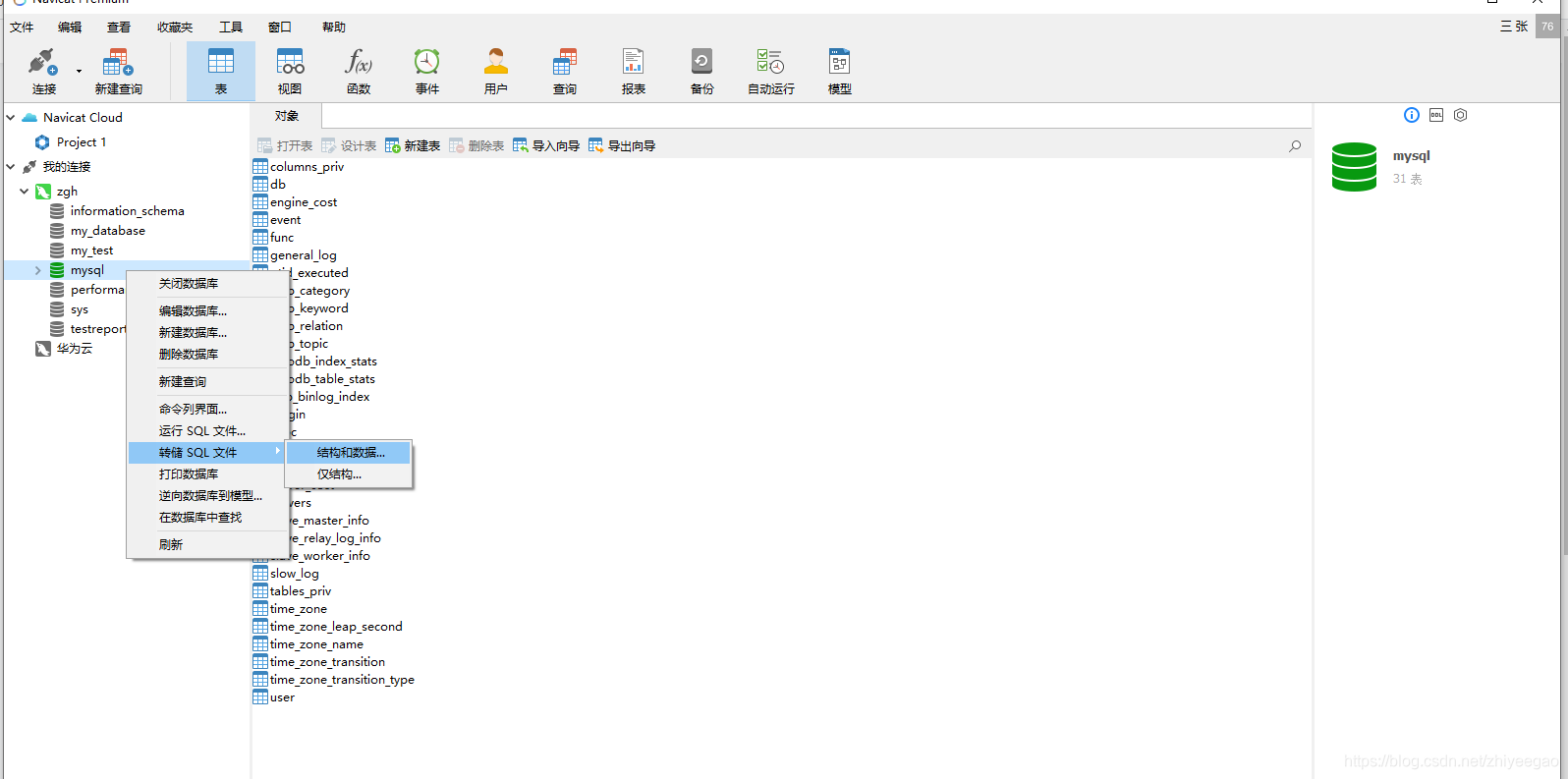This screenshot has width=1568, height=779.
Task: Choose 逆向数据库到模型... from context menu
Action: pyautogui.click(x=207, y=495)
